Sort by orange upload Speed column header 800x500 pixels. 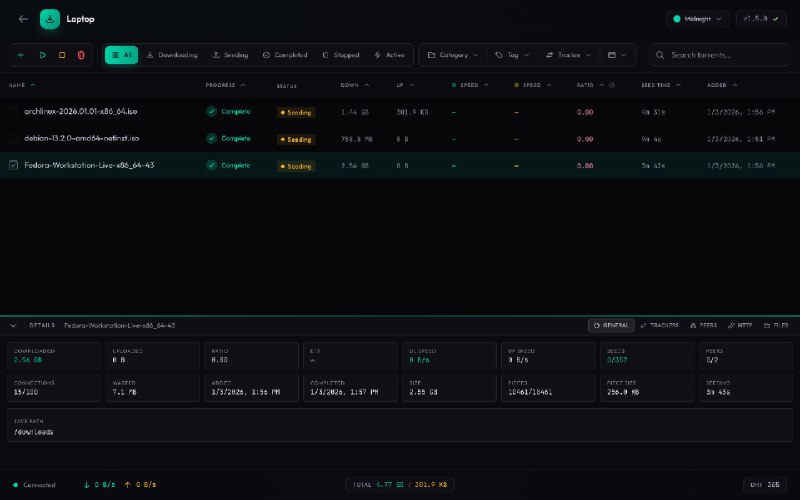[x=533, y=85]
